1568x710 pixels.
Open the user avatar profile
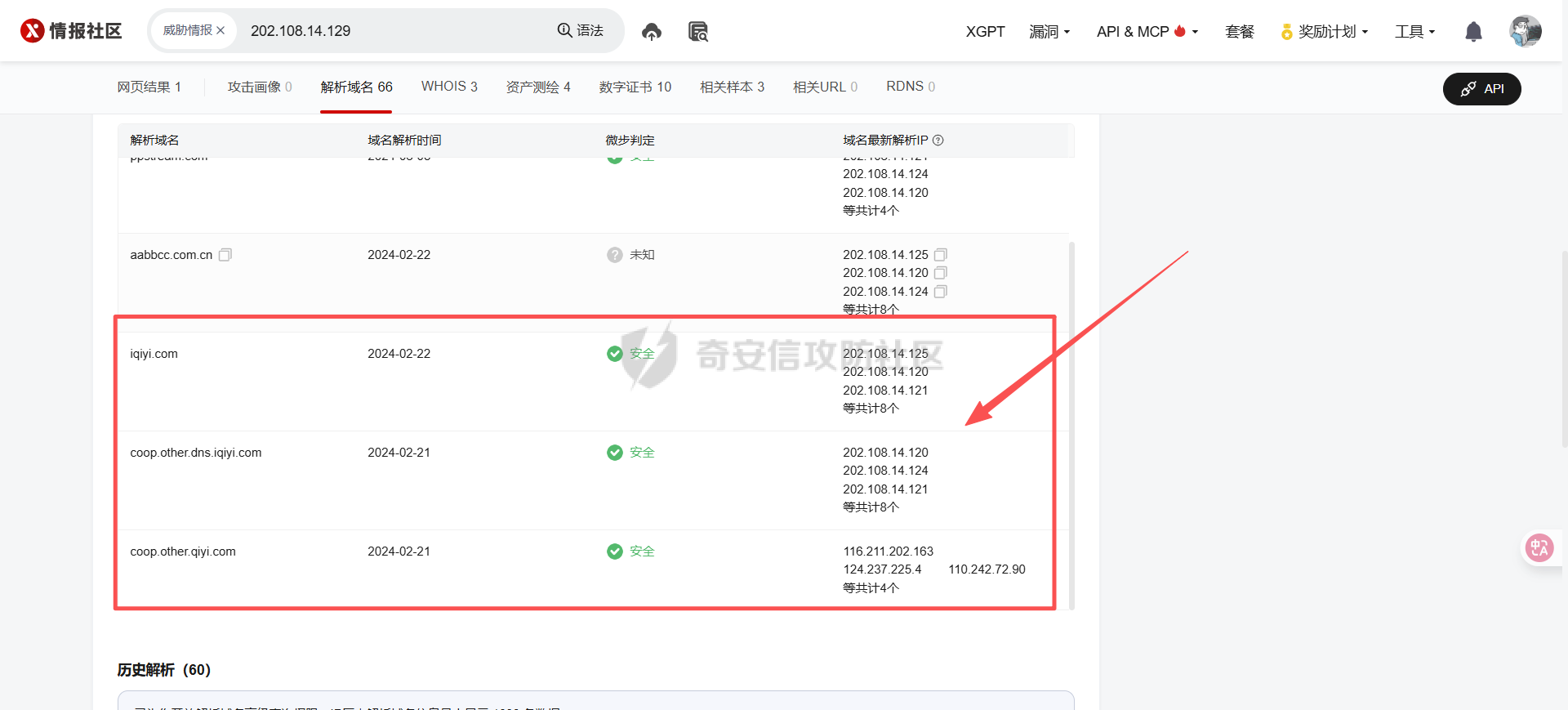click(1525, 32)
